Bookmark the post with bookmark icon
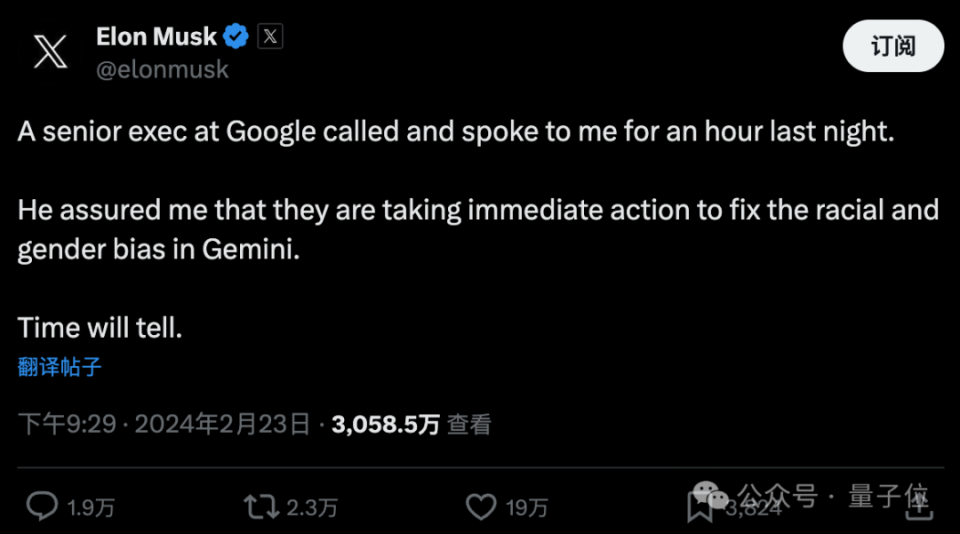 pyautogui.click(x=699, y=508)
